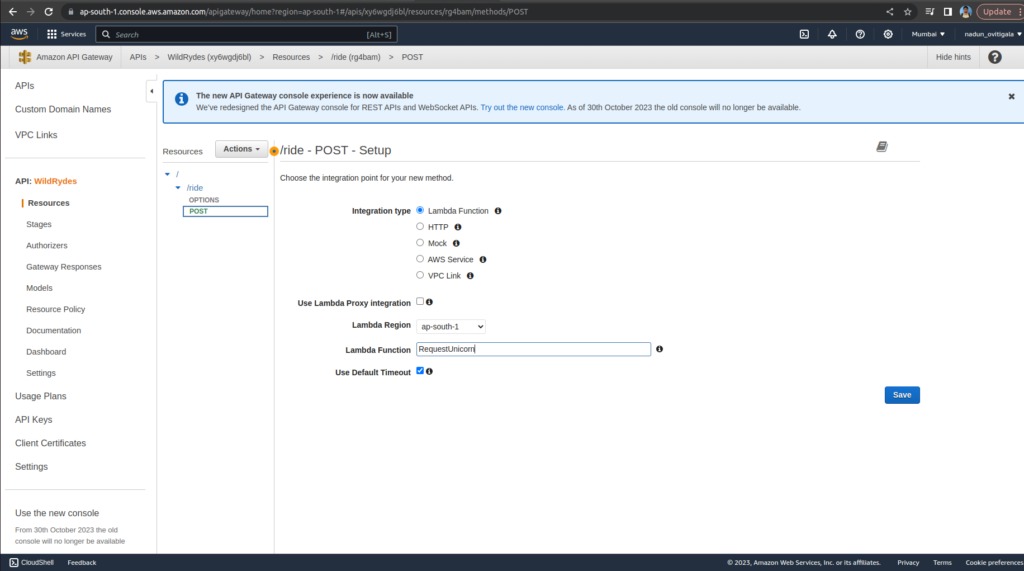Click the large help question mark icon
Viewport: 1024px width, 571px height.
(x=995, y=57)
